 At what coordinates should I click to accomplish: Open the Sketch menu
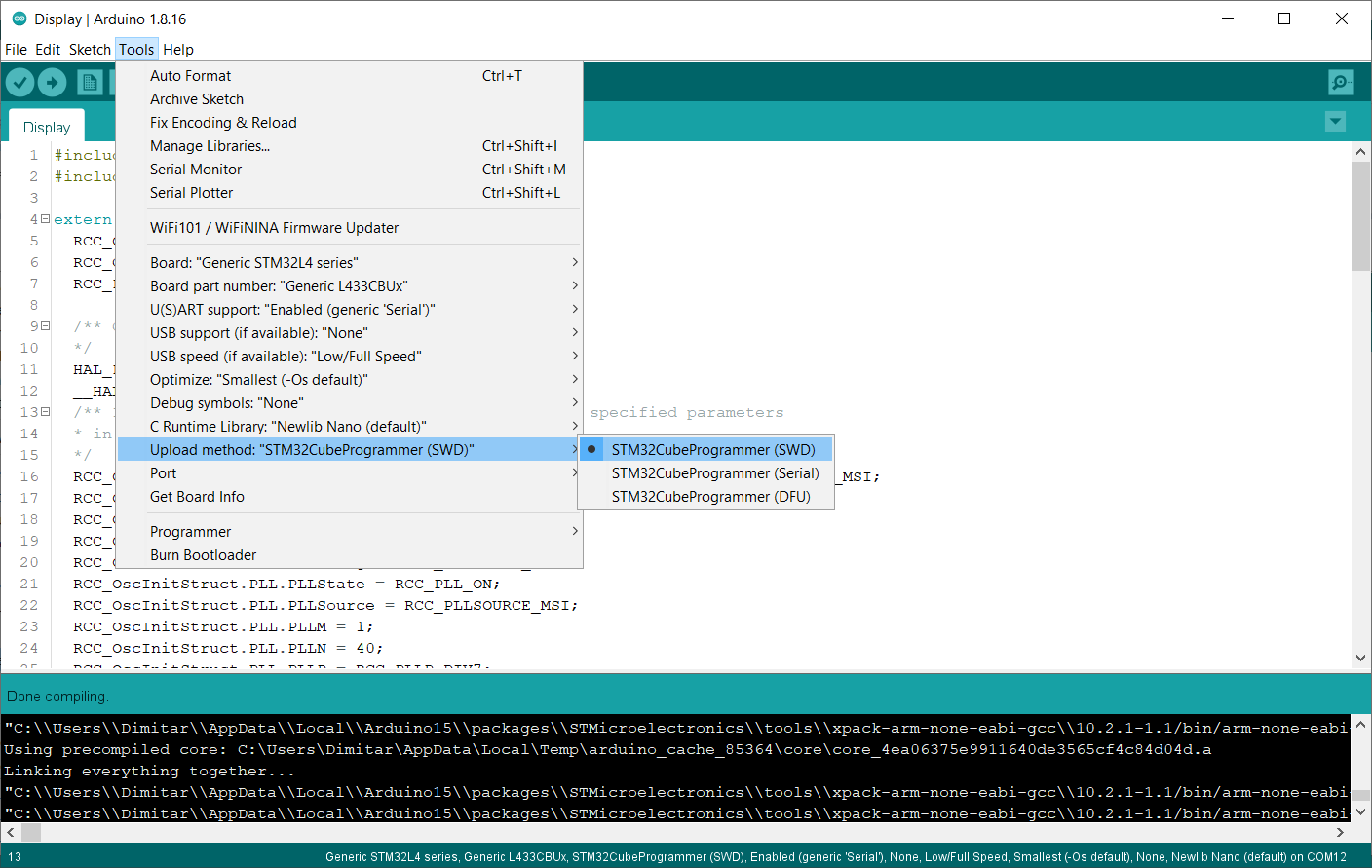pos(90,50)
